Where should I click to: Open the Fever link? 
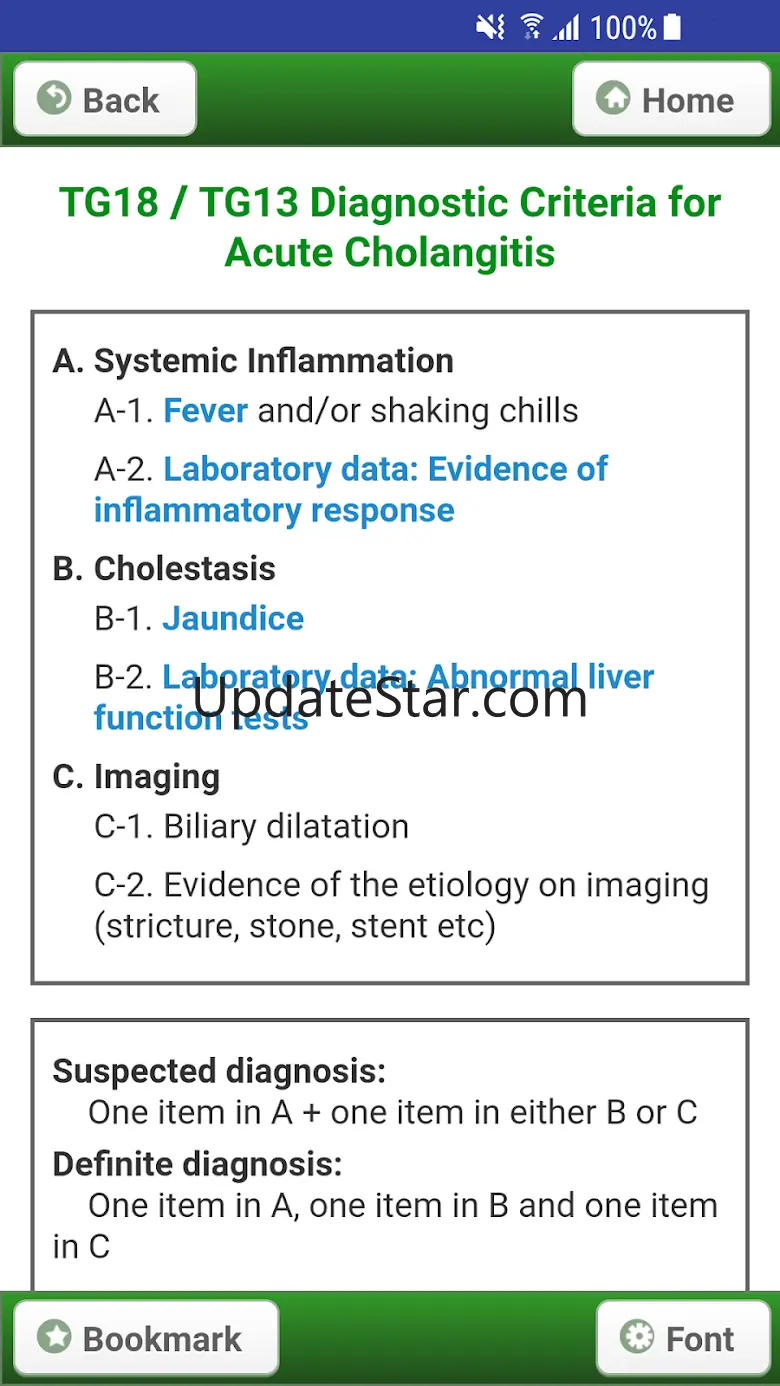coord(205,410)
